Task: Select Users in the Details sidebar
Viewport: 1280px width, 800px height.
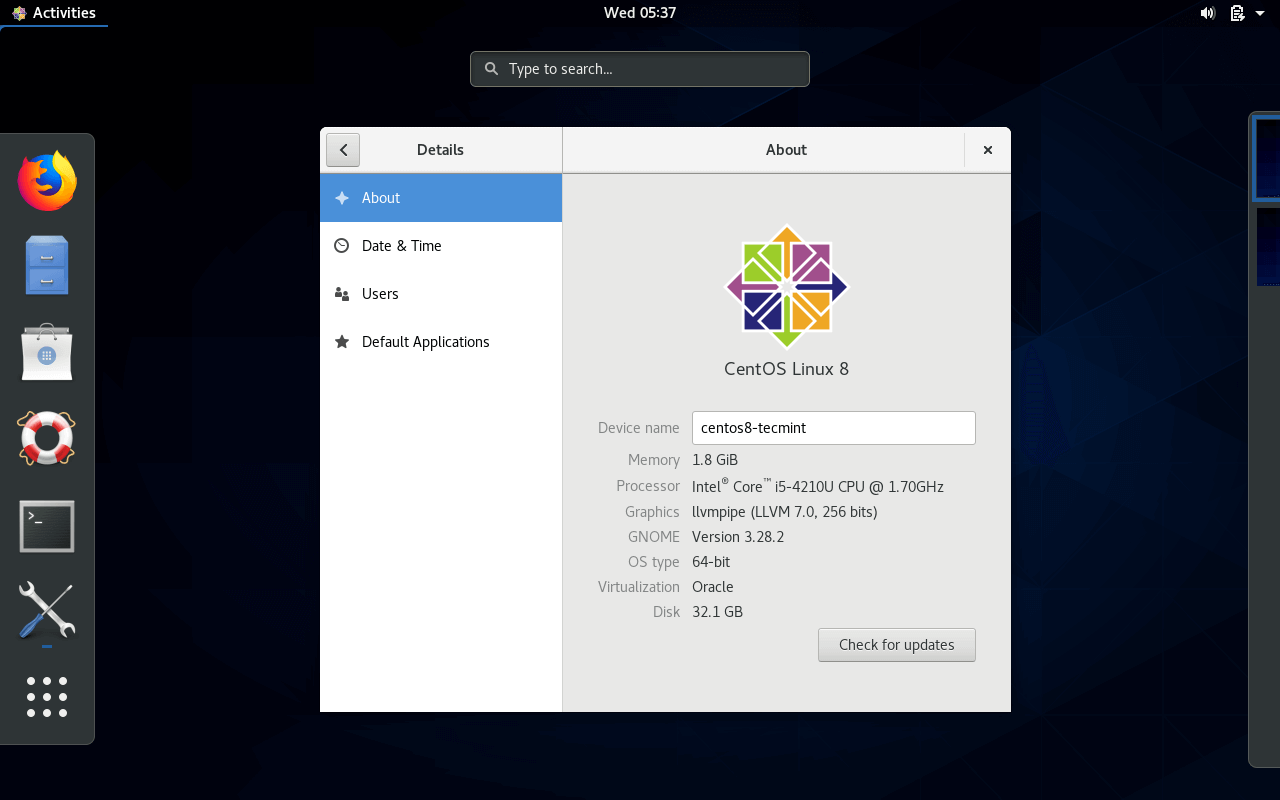Action: (x=380, y=293)
